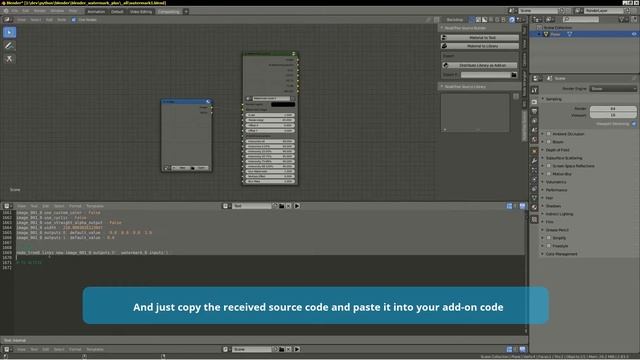Switch to the Animation workspace tab
The image size is (640, 360).
[96, 11]
